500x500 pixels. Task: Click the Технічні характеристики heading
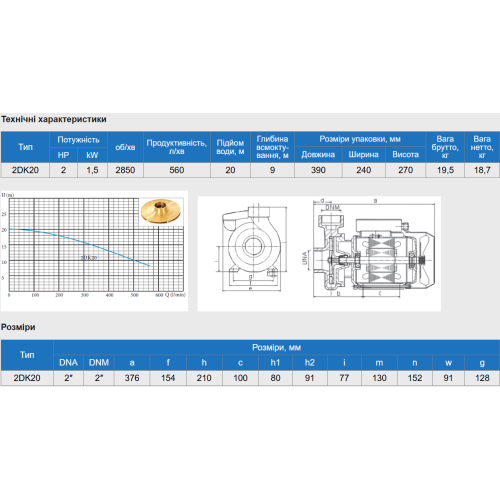tap(54, 119)
